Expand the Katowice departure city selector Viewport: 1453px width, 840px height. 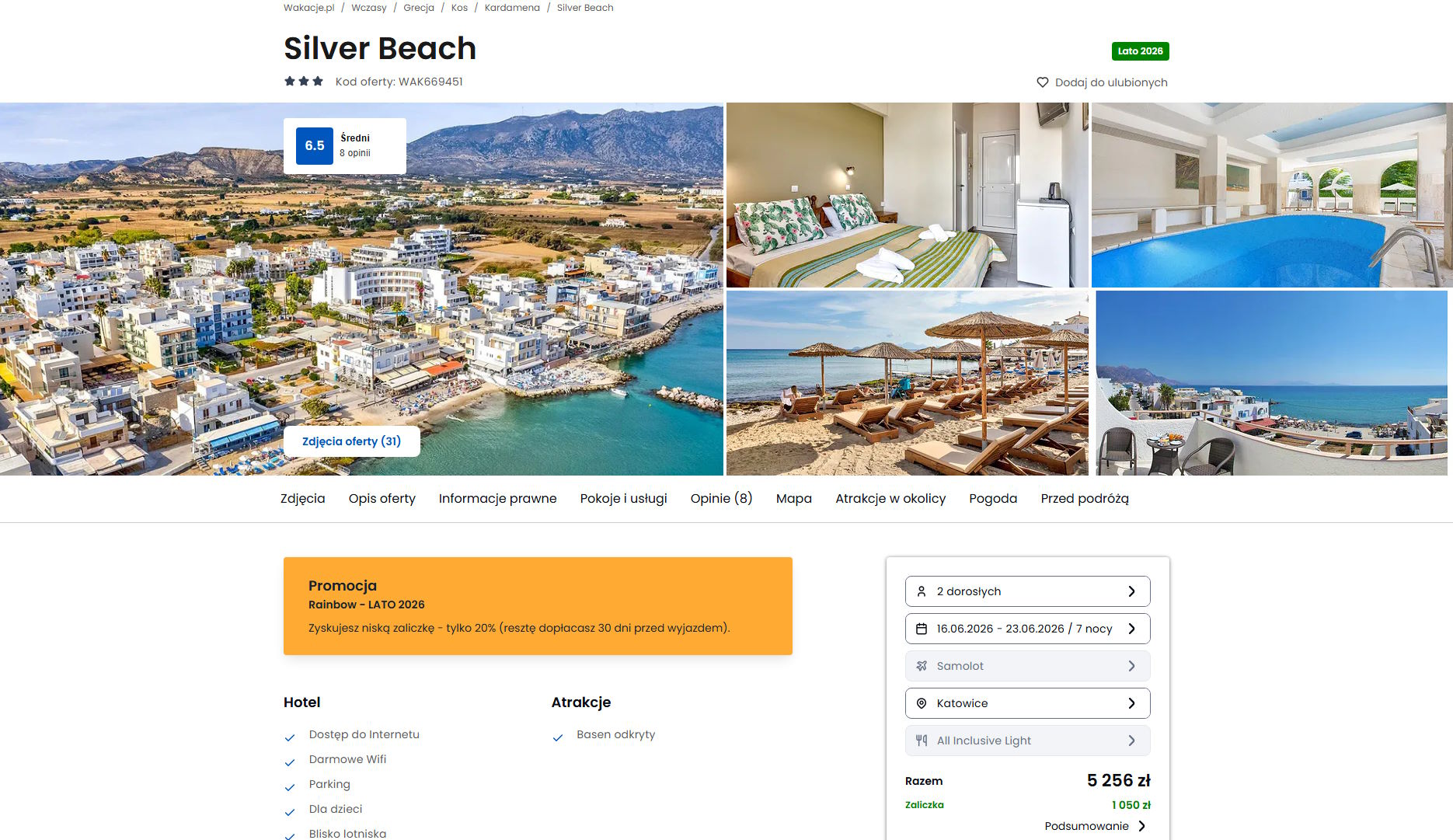pyautogui.click(x=1027, y=703)
